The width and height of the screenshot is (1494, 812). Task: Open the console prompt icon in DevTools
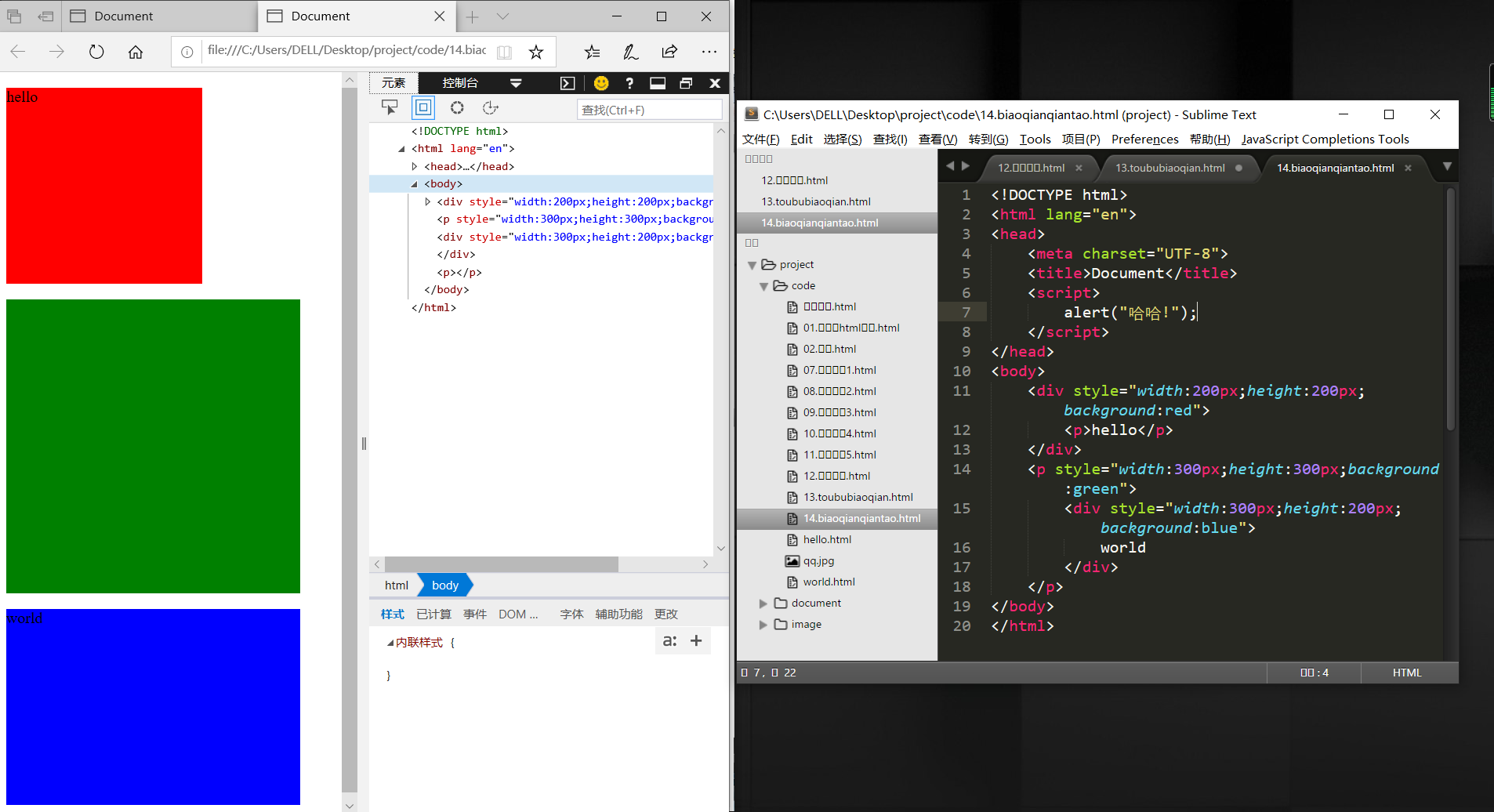click(568, 83)
